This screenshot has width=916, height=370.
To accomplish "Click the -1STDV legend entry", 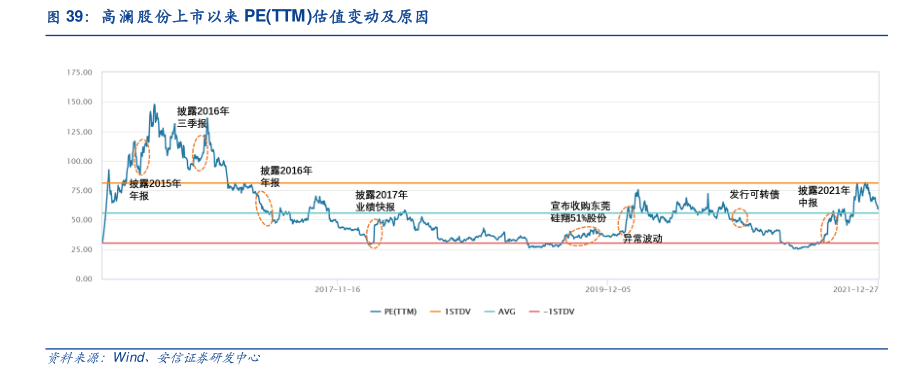I will 551,312.
